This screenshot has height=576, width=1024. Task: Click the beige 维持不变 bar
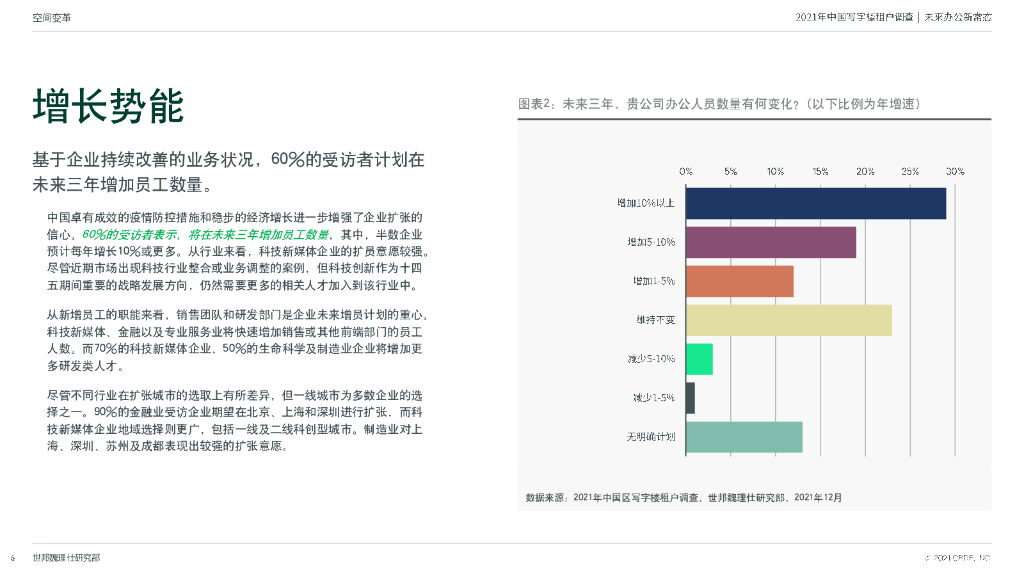[788, 321]
